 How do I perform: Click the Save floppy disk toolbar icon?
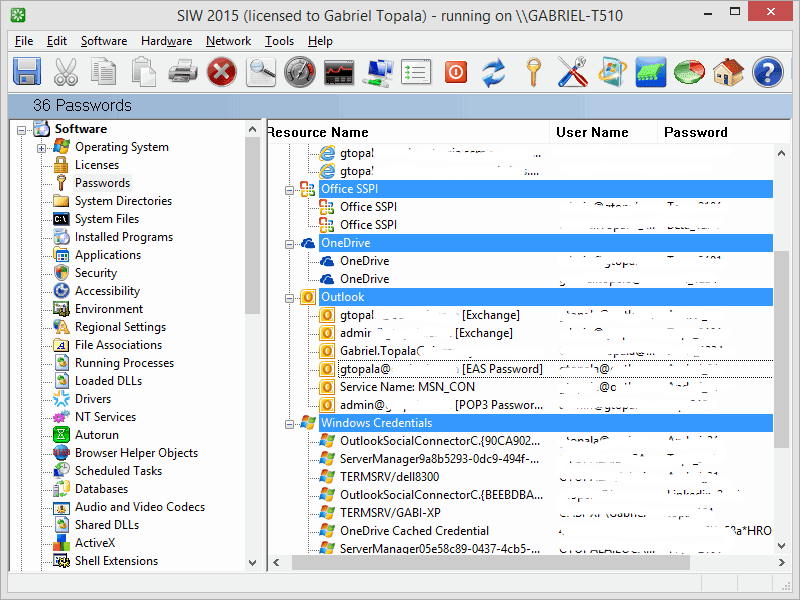(27, 71)
